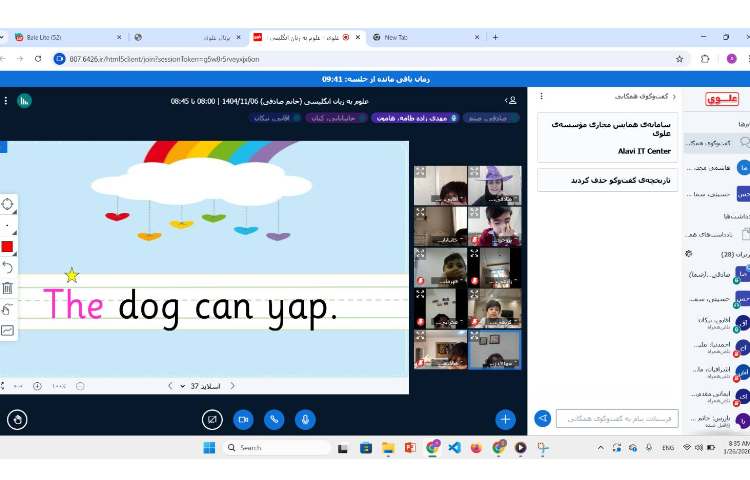Go to the next slide arrow
Viewport: 750px width, 480px height.
click(x=169, y=385)
